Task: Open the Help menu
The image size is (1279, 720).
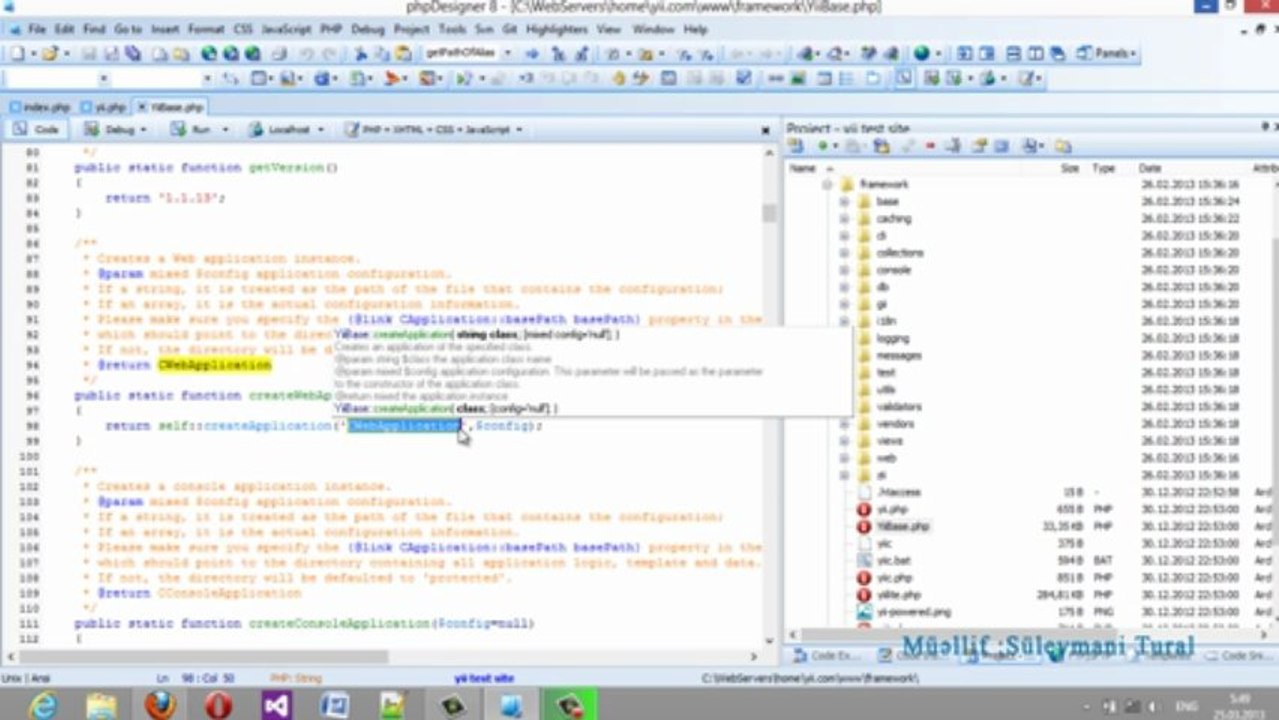Action: pos(695,29)
